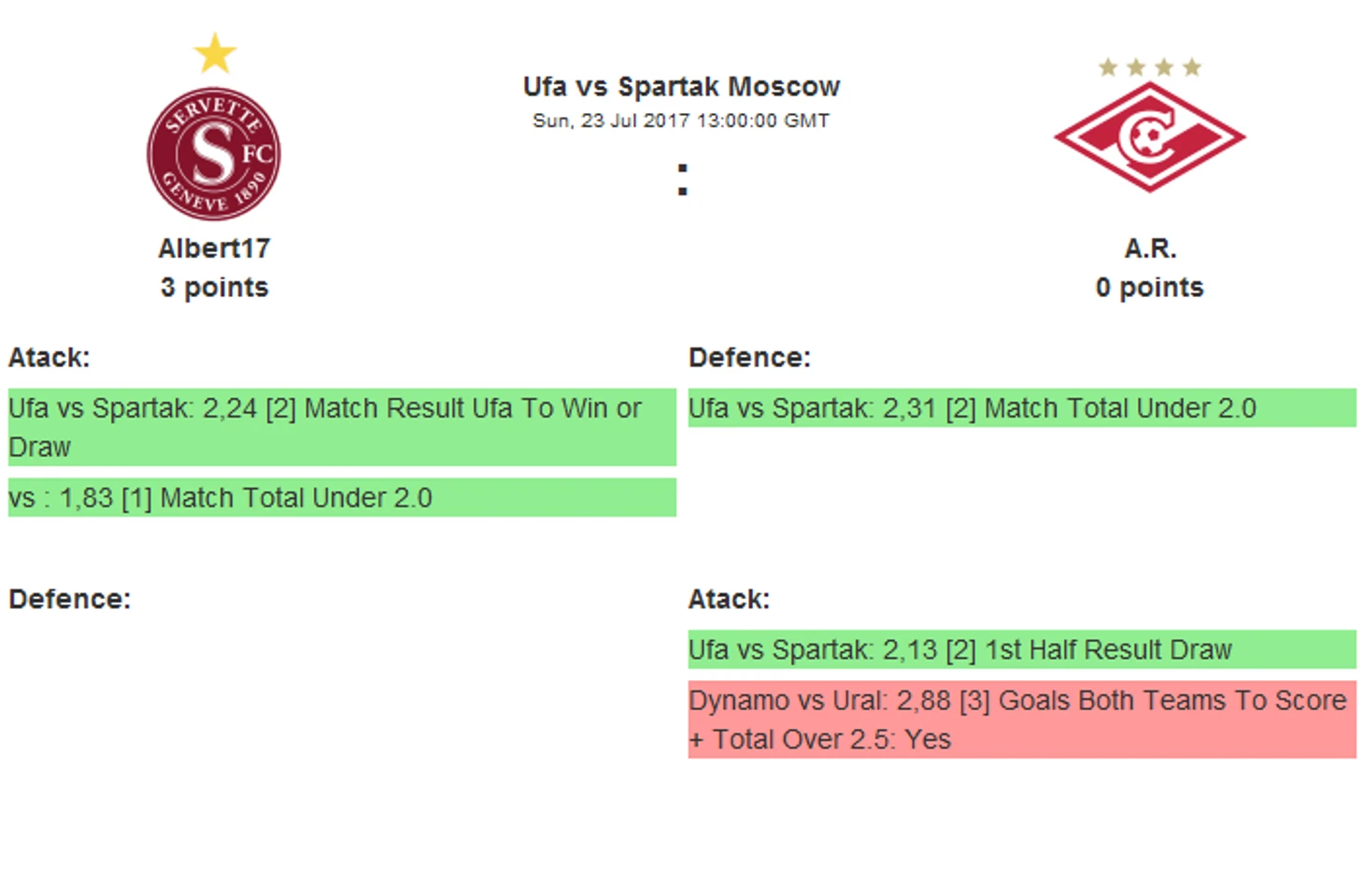Click the Spartak Moscow diamond logo

coord(1149,136)
